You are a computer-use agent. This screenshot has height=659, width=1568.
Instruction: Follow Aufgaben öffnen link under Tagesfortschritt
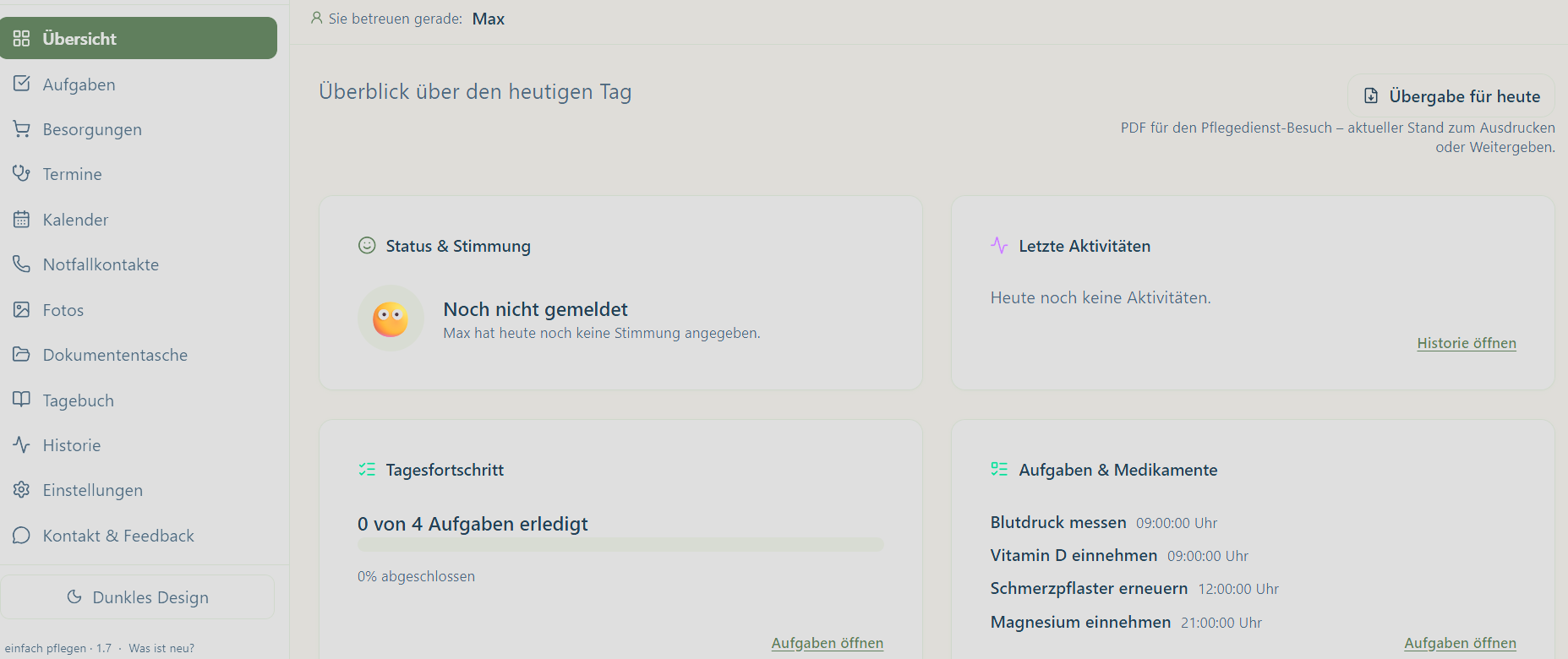[828, 643]
